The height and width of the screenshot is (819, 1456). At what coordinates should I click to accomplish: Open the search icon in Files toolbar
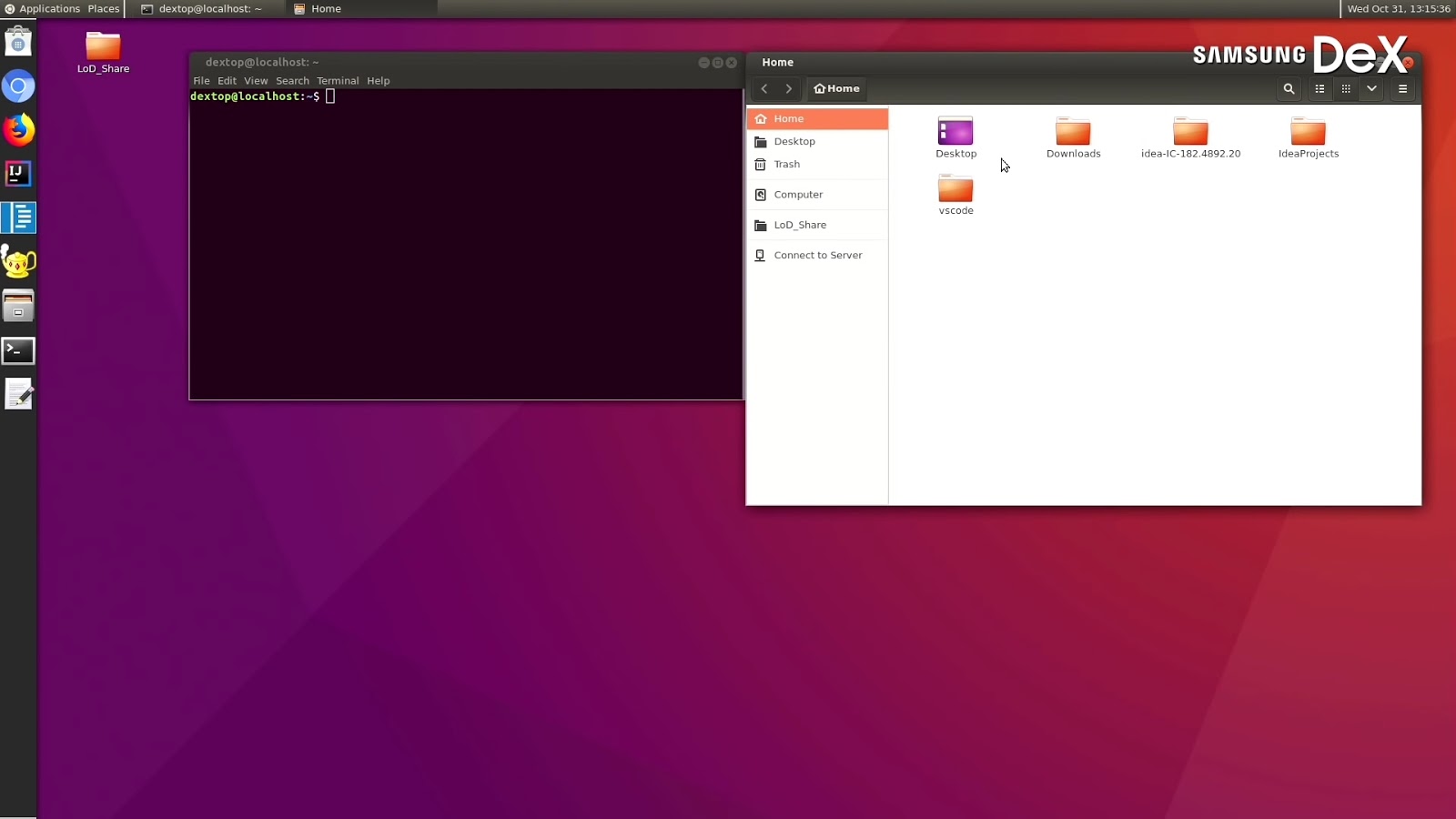(x=1289, y=89)
